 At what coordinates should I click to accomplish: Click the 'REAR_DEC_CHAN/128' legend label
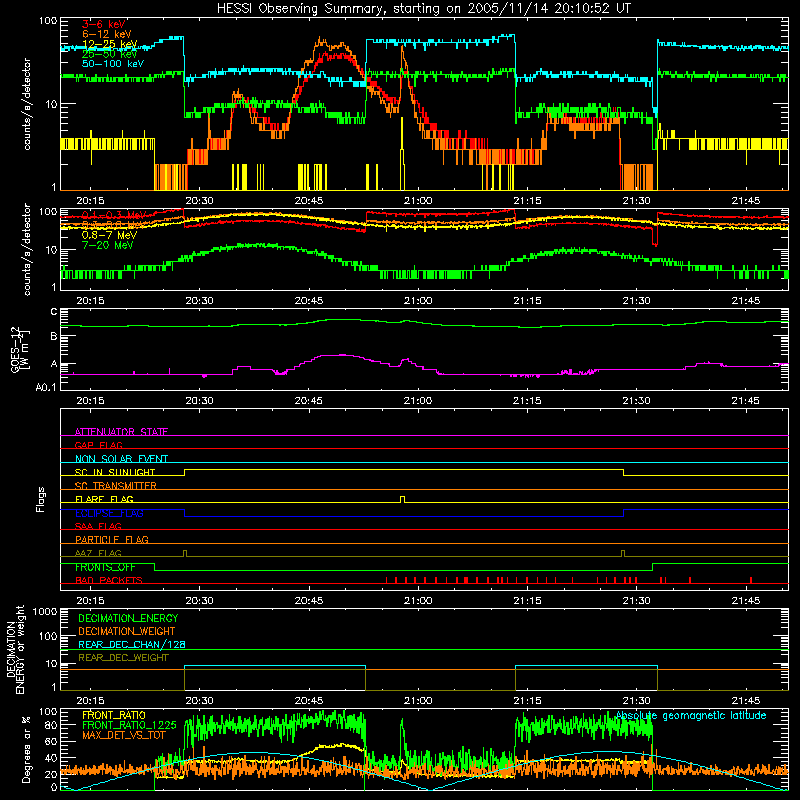tap(132, 644)
